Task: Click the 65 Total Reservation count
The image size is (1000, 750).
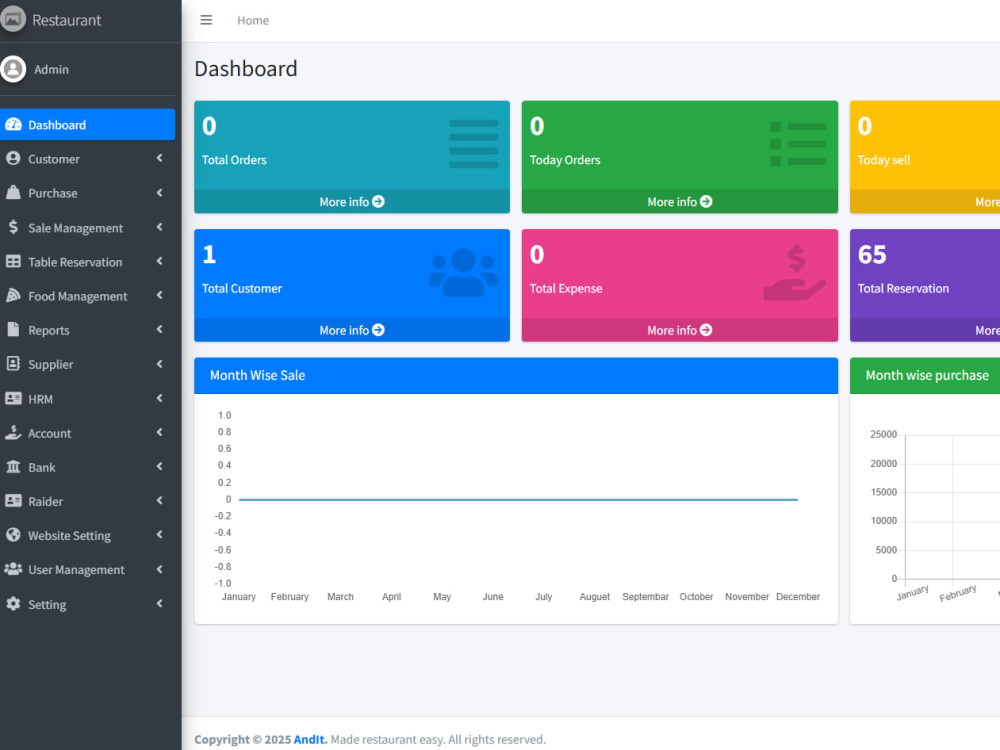Action: [872, 254]
